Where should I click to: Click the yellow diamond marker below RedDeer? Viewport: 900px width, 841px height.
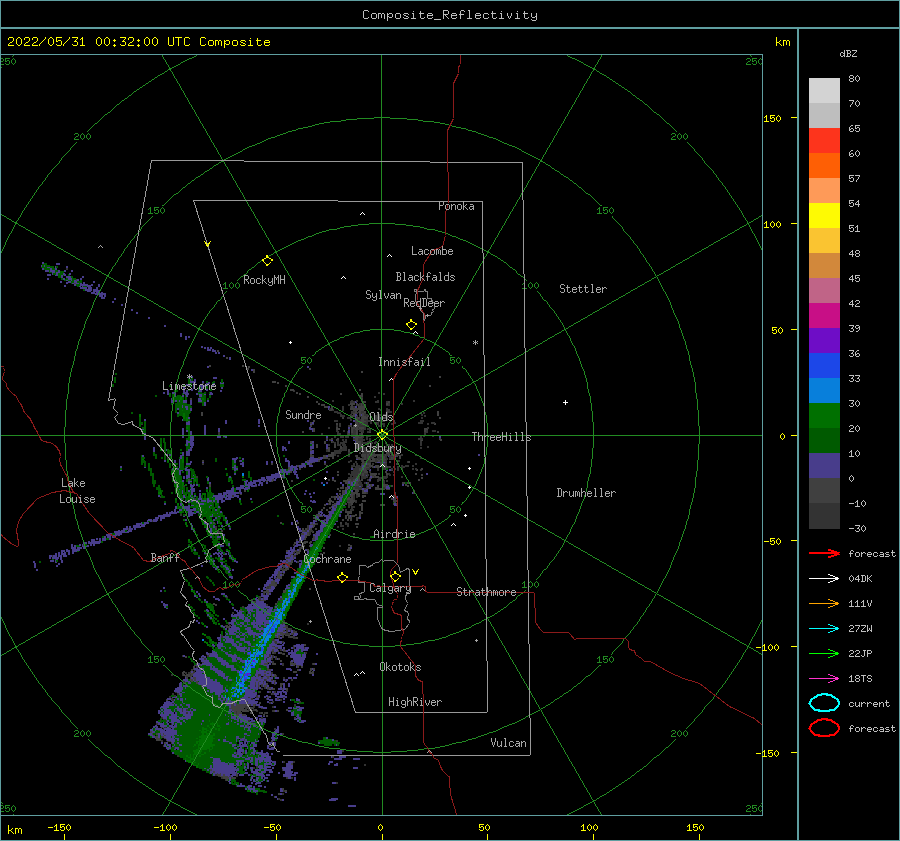[411, 325]
